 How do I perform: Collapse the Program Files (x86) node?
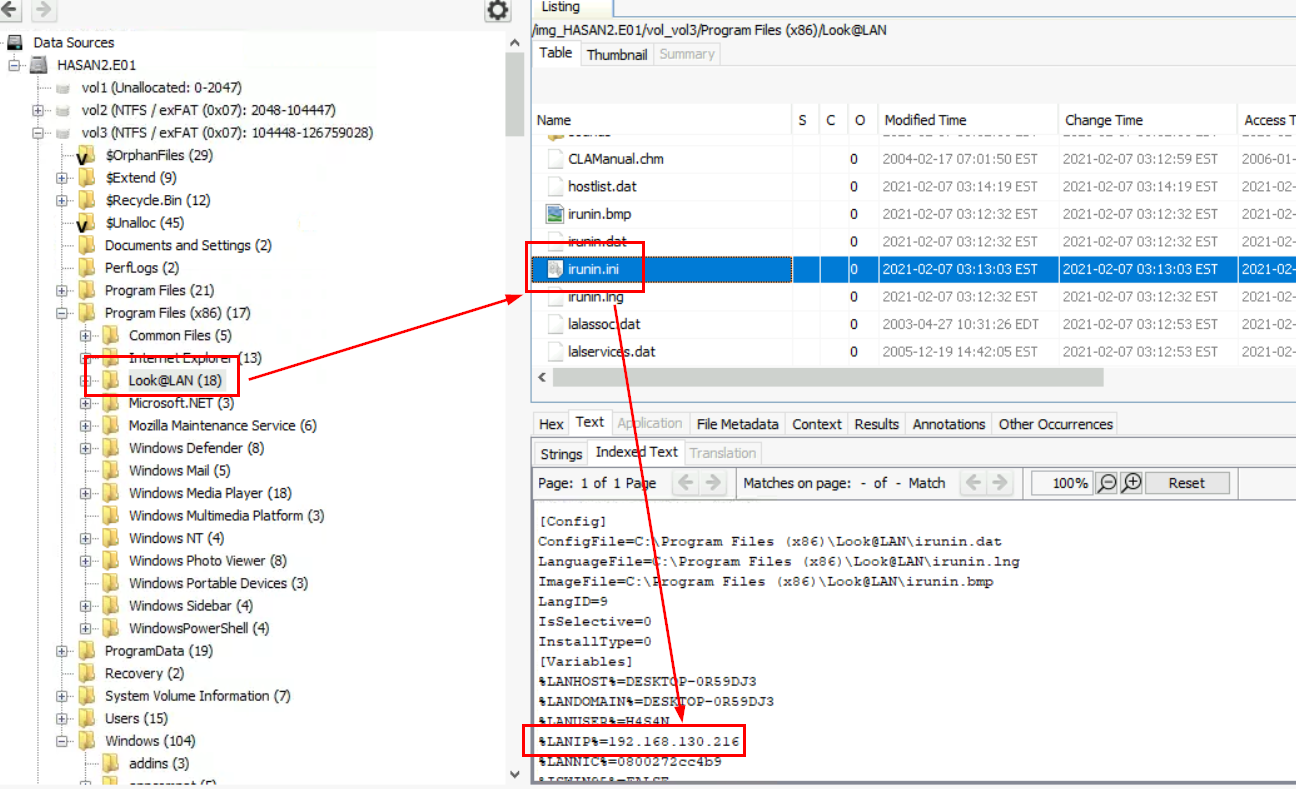[x=62, y=313]
